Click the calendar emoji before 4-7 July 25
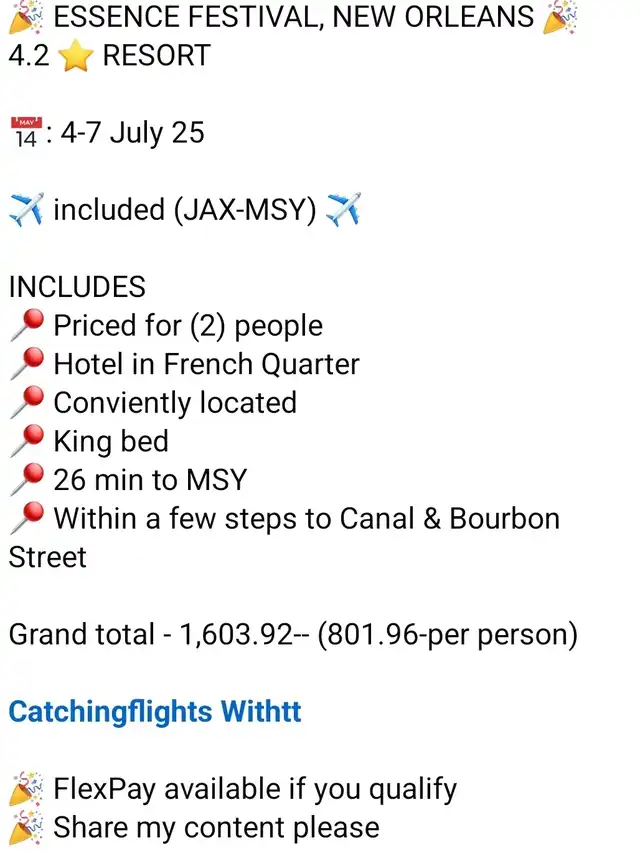This screenshot has width=640, height=853. tap(26, 133)
